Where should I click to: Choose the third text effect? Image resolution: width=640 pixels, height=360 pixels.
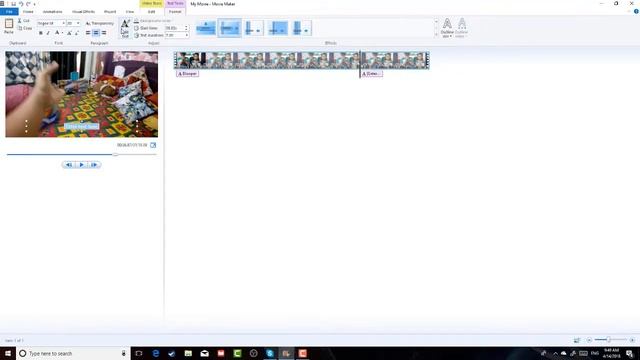point(253,28)
